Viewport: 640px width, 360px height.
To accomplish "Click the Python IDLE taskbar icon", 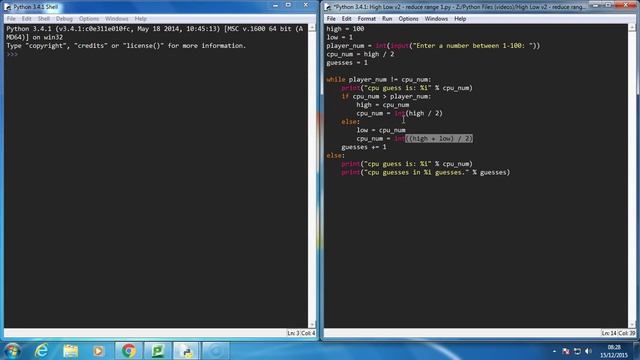I will 187,351.
